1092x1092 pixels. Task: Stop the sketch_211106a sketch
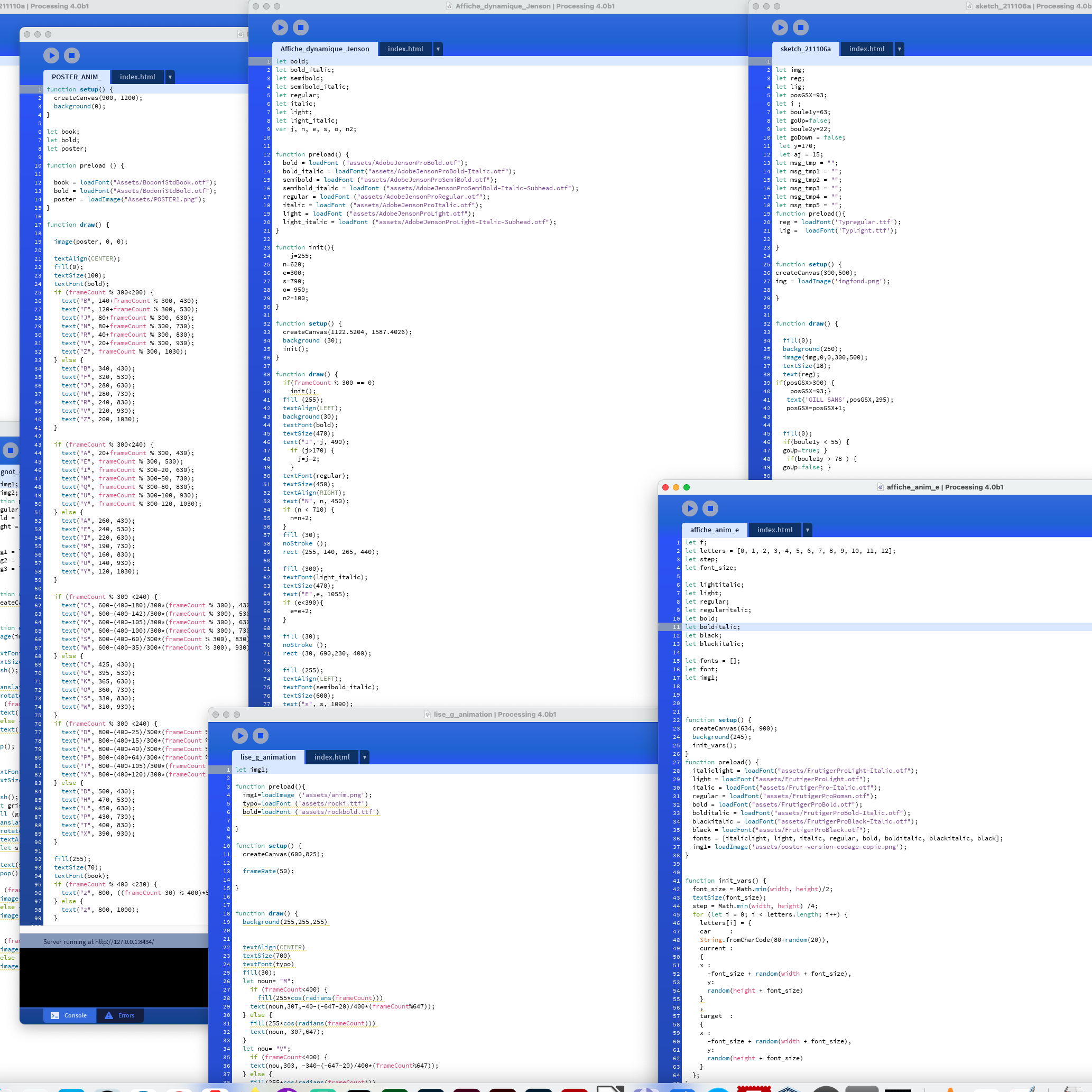click(800, 27)
